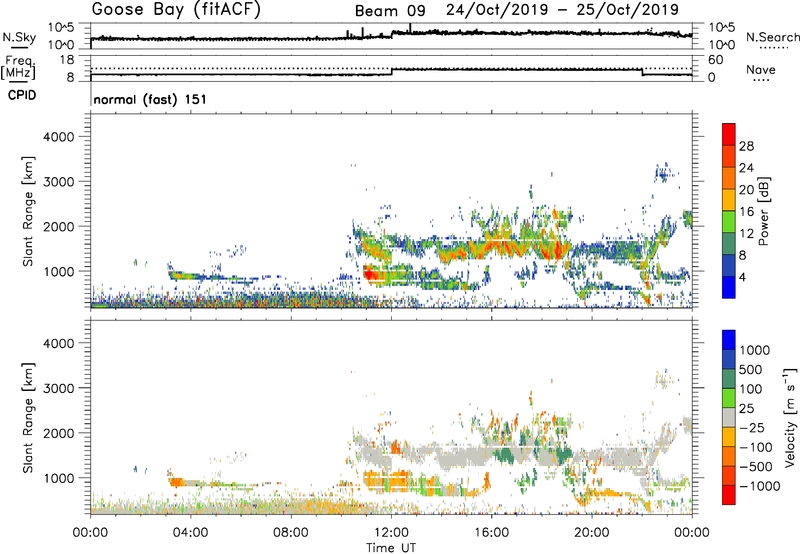This screenshot has width=800, height=554.
Task: Select the red top segment of Power colorbar
Action: point(729,134)
